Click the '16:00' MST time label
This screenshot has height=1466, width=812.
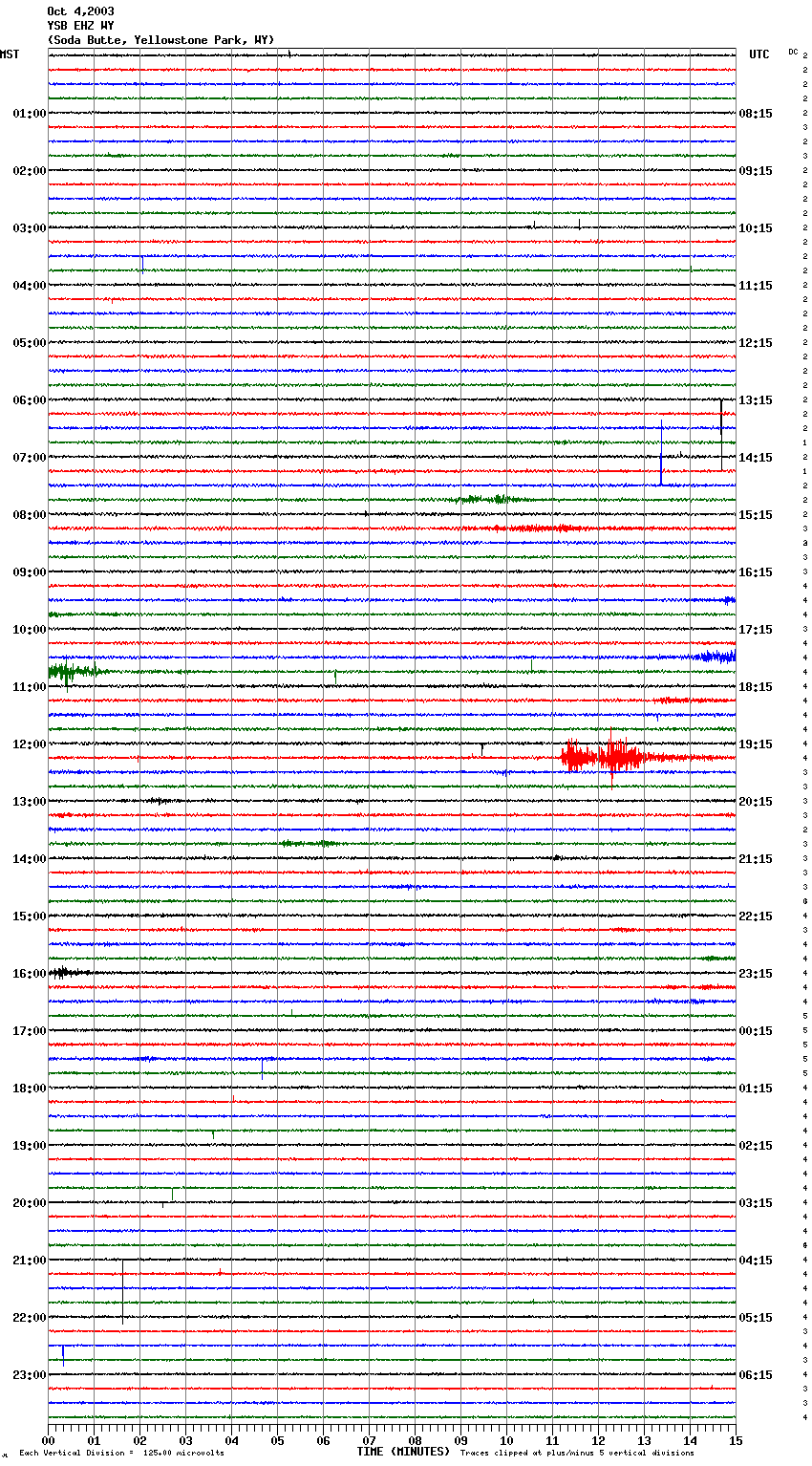30,974
